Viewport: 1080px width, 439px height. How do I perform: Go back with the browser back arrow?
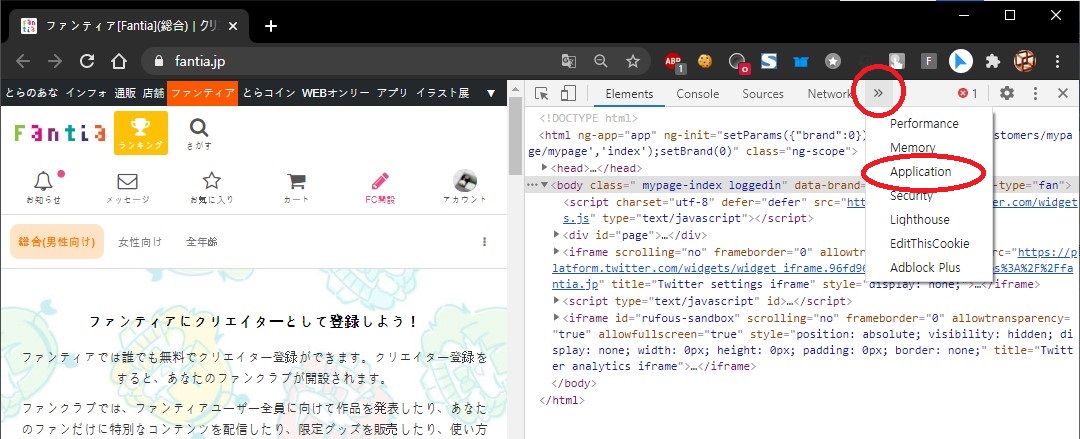tap(23, 61)
